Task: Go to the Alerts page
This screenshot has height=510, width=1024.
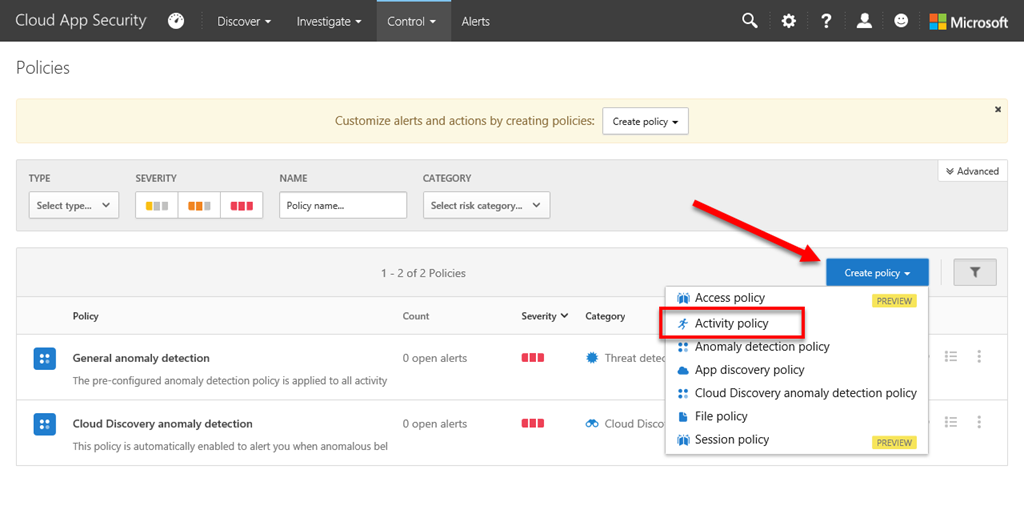Action: pos(475,22)
